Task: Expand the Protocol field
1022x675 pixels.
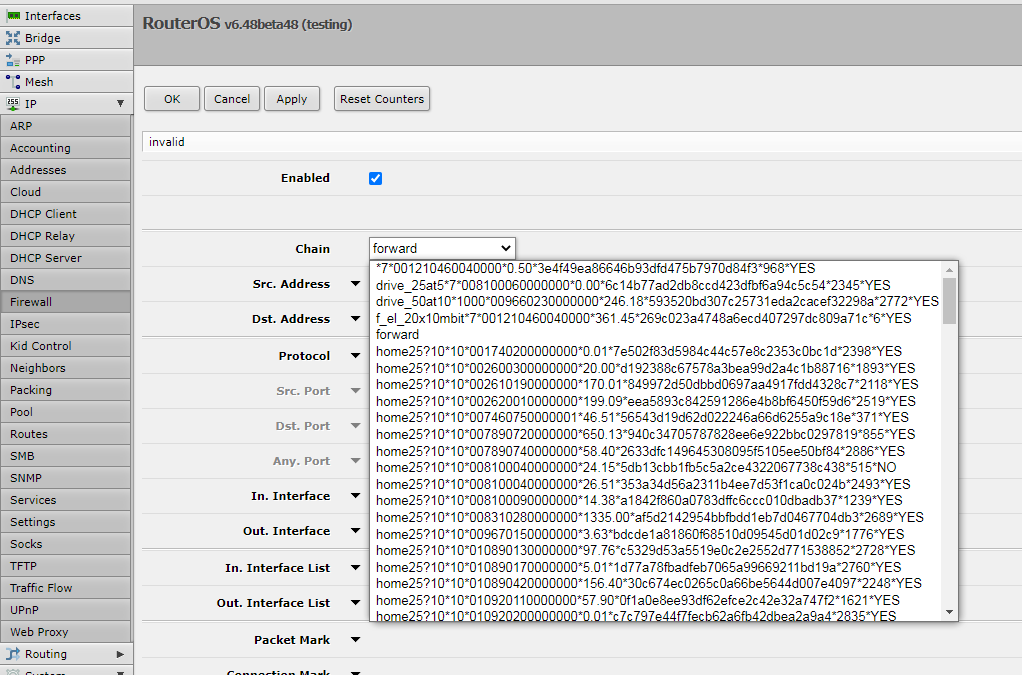Action: 355,356
